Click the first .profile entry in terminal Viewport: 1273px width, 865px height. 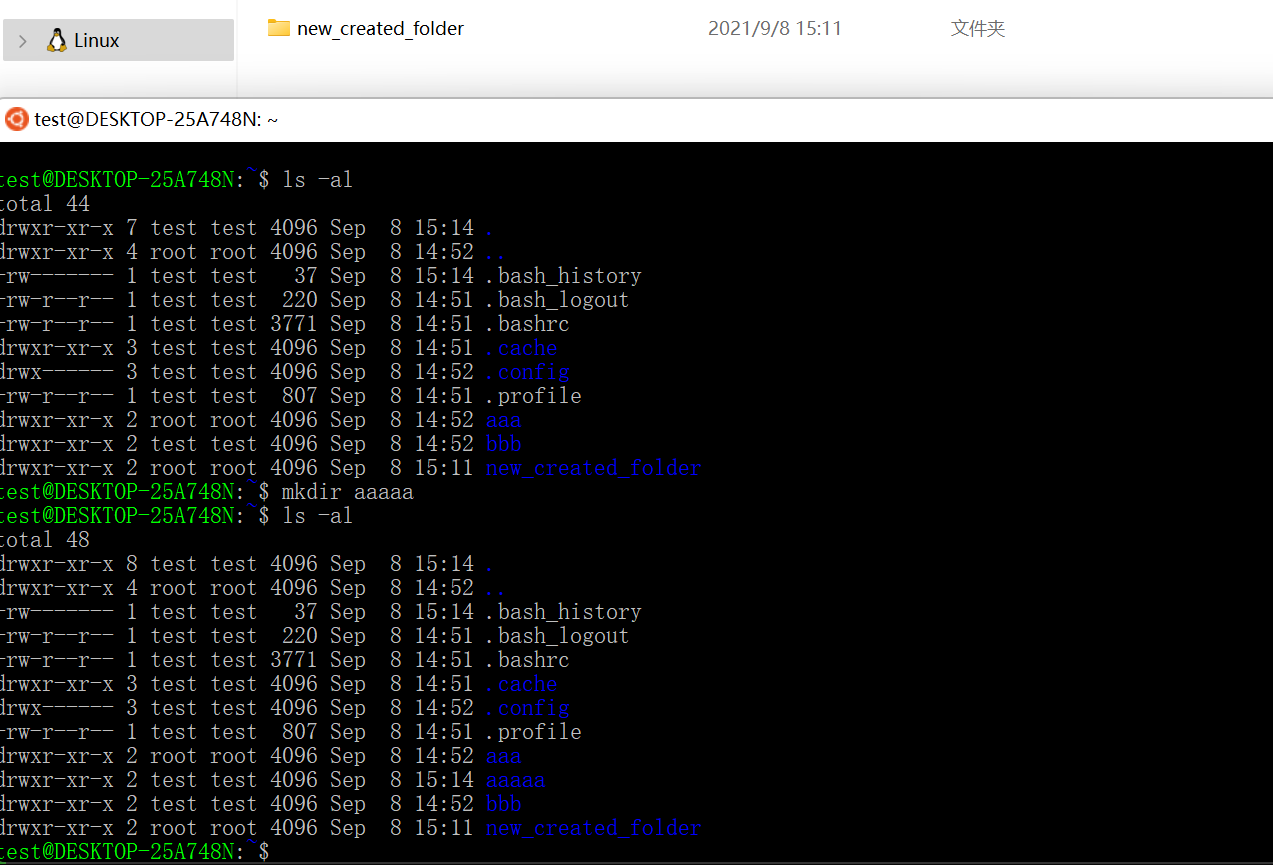[x=534, y=396]
